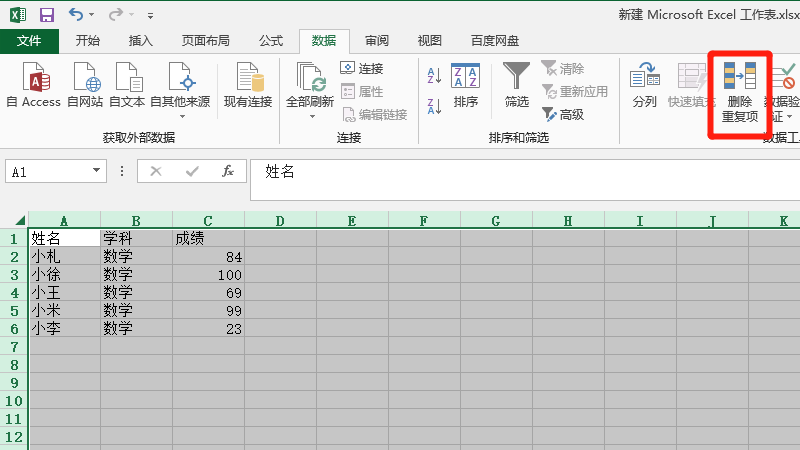The height and width of the screenshot is (450, 800).
Task: Click the formula bar containing 姓名
Action: 525,180
